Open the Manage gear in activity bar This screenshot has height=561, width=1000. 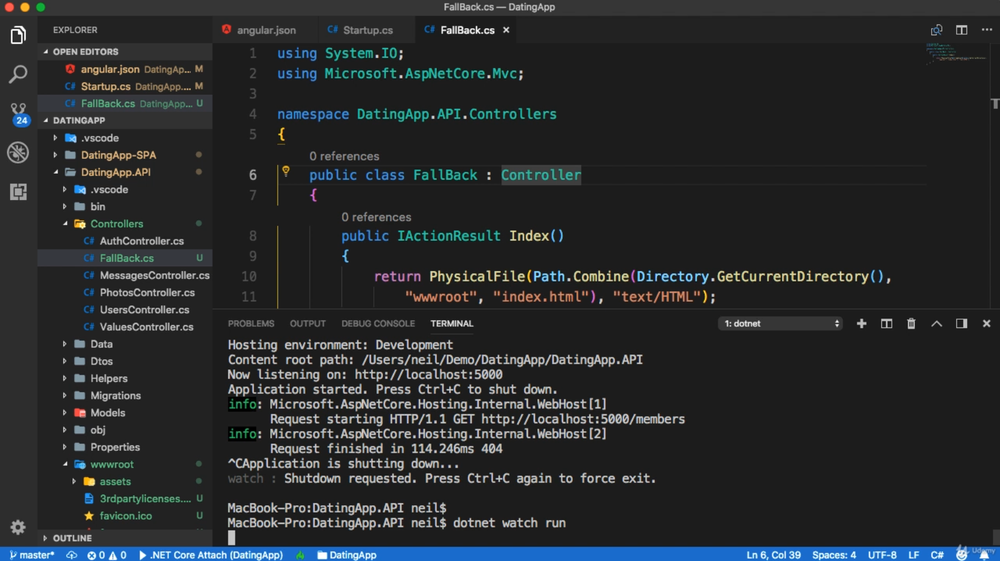pyautogui.click(x=18, y=527)
